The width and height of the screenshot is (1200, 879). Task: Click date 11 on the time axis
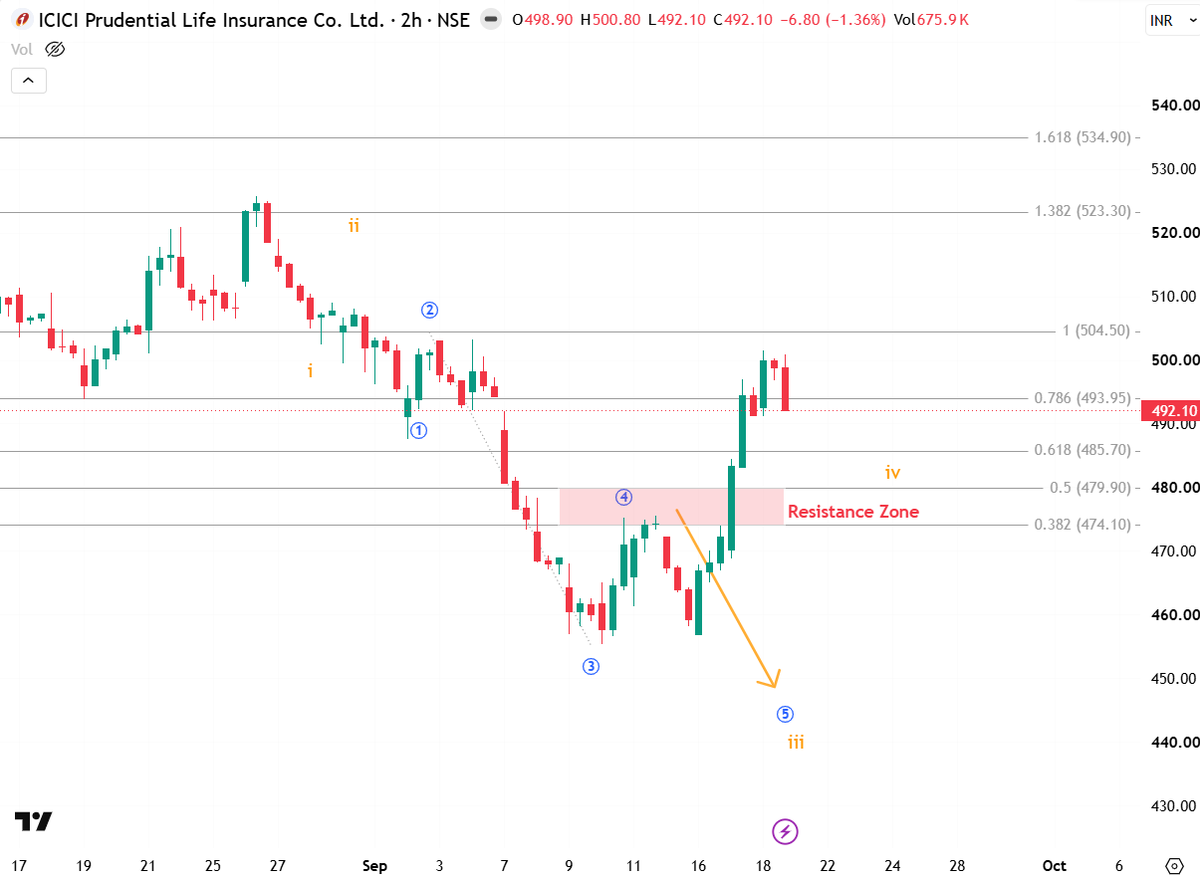(x=633, y=865)
